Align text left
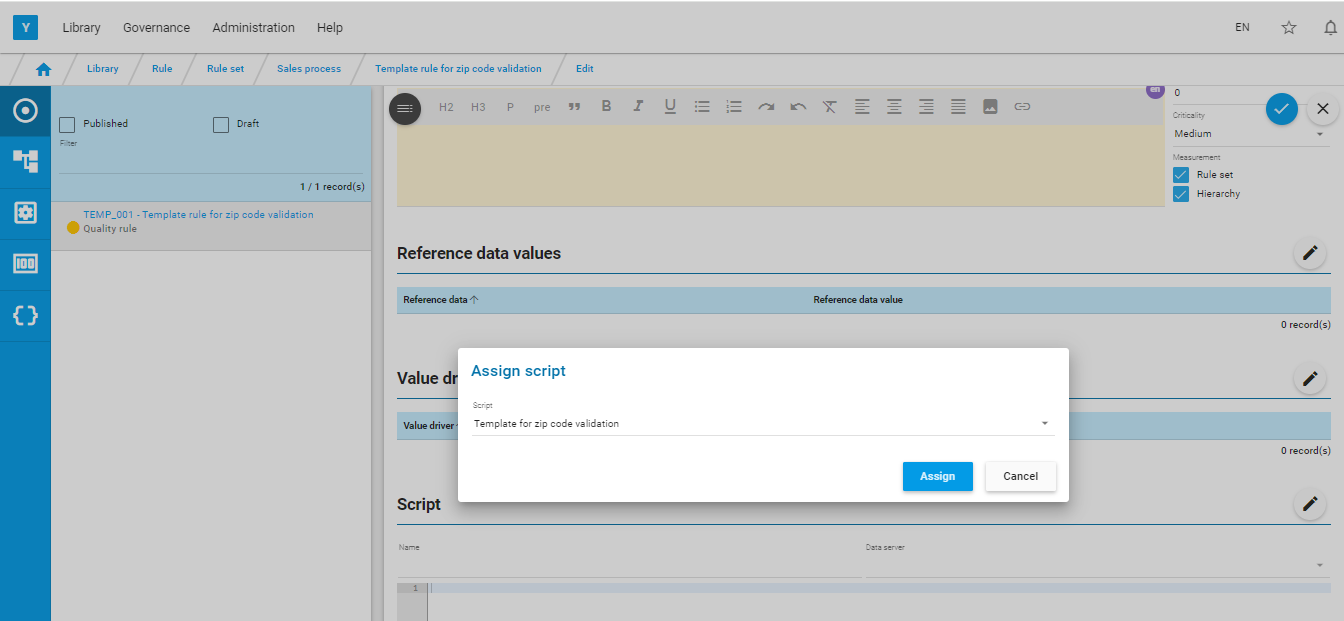Image resolution: width=1344 pixels, height=621 pixels. (x=862, y=106)
